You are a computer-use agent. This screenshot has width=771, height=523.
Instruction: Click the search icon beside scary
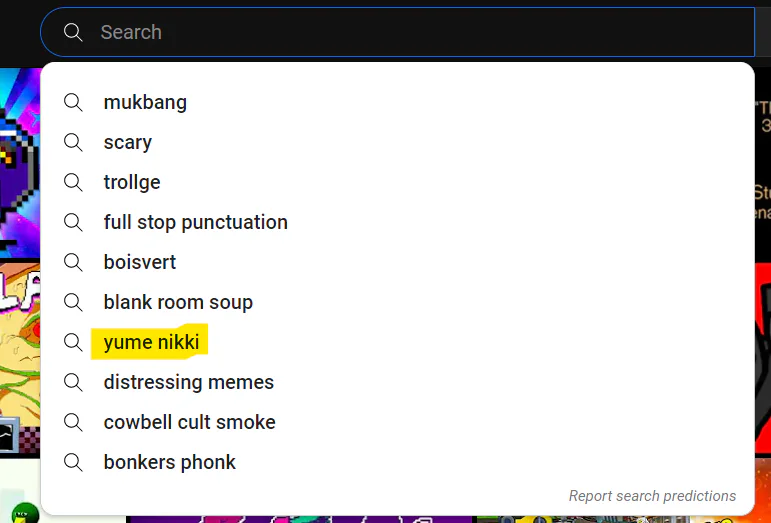[x=73, y=142]
